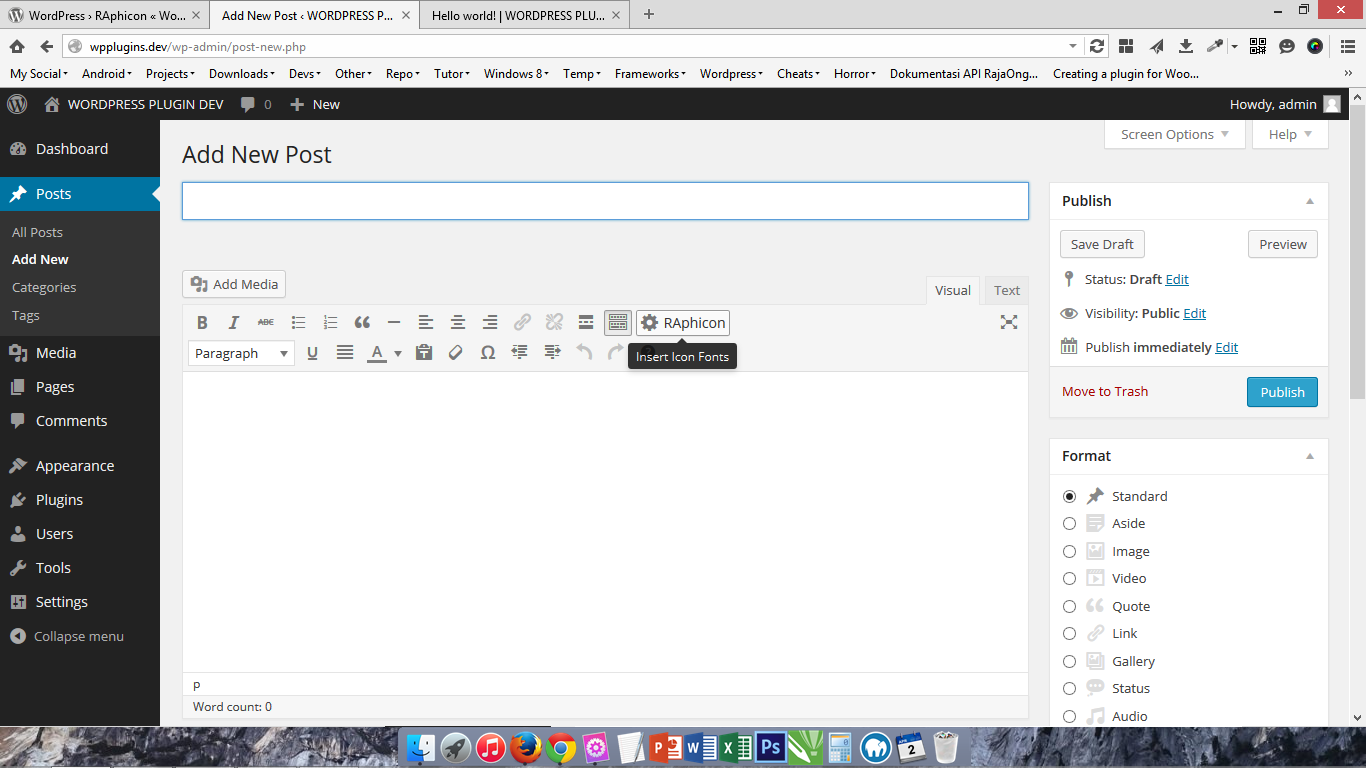Screen dimensions: 1366x768
Task: Open the My Social bookmarks folder
Action: coord(39,73)
